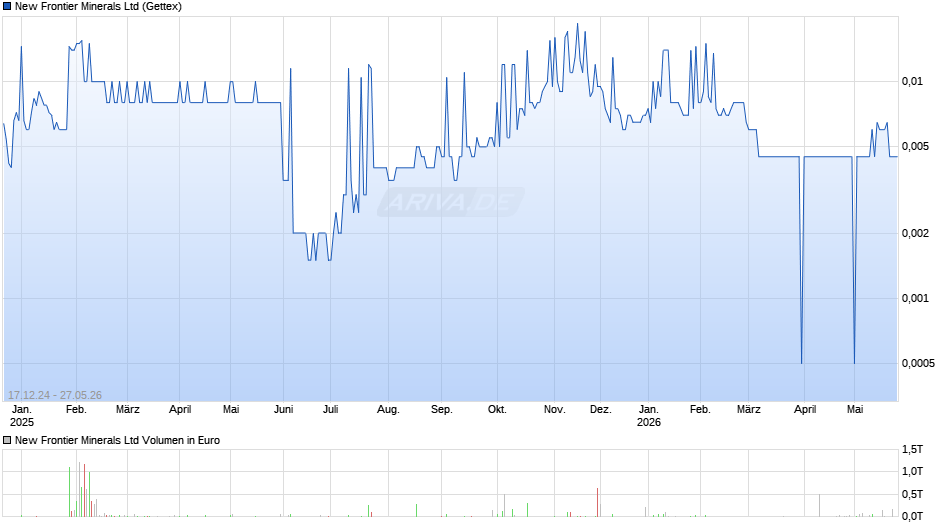Click the blue legend square beside New Frontier Minerals Ltd (Gettex)

pyautogui.click(x=7, y=7)
